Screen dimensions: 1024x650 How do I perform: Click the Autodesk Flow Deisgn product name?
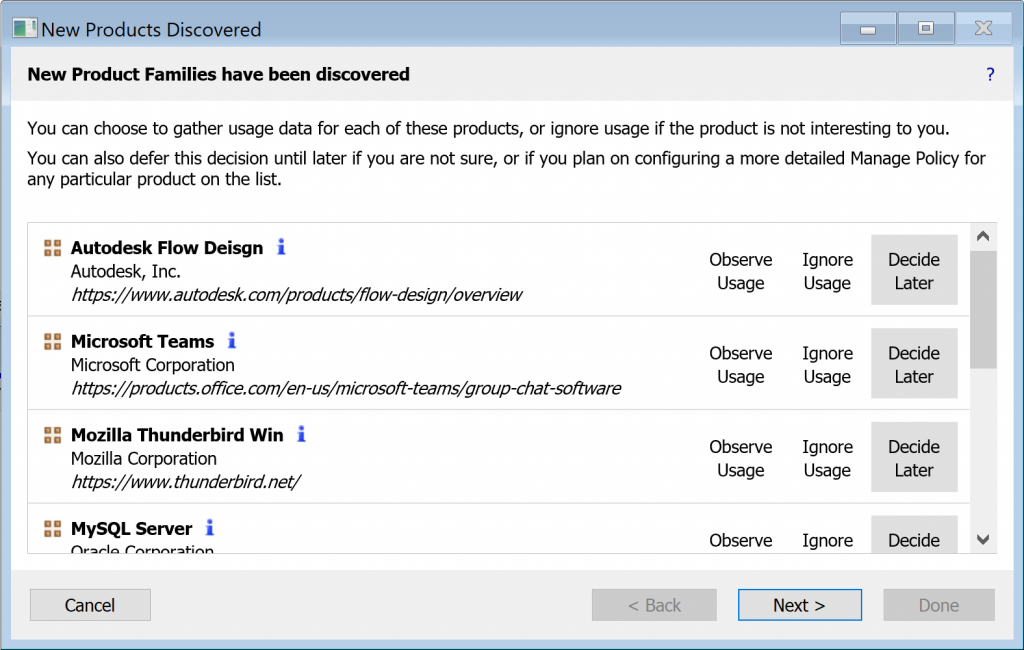(x=167, y=248)
